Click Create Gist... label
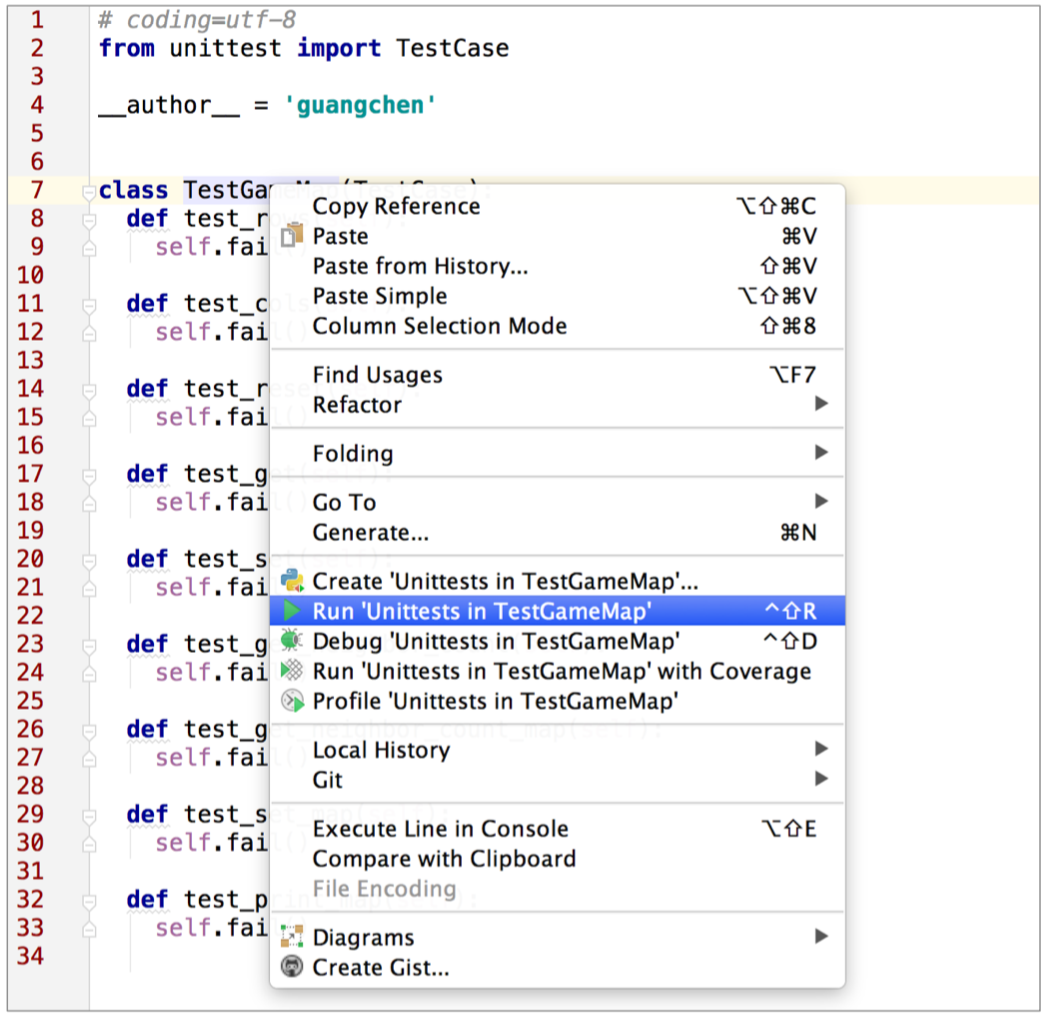Screen dimensions: 1050x1020 [x=380, y=968]
